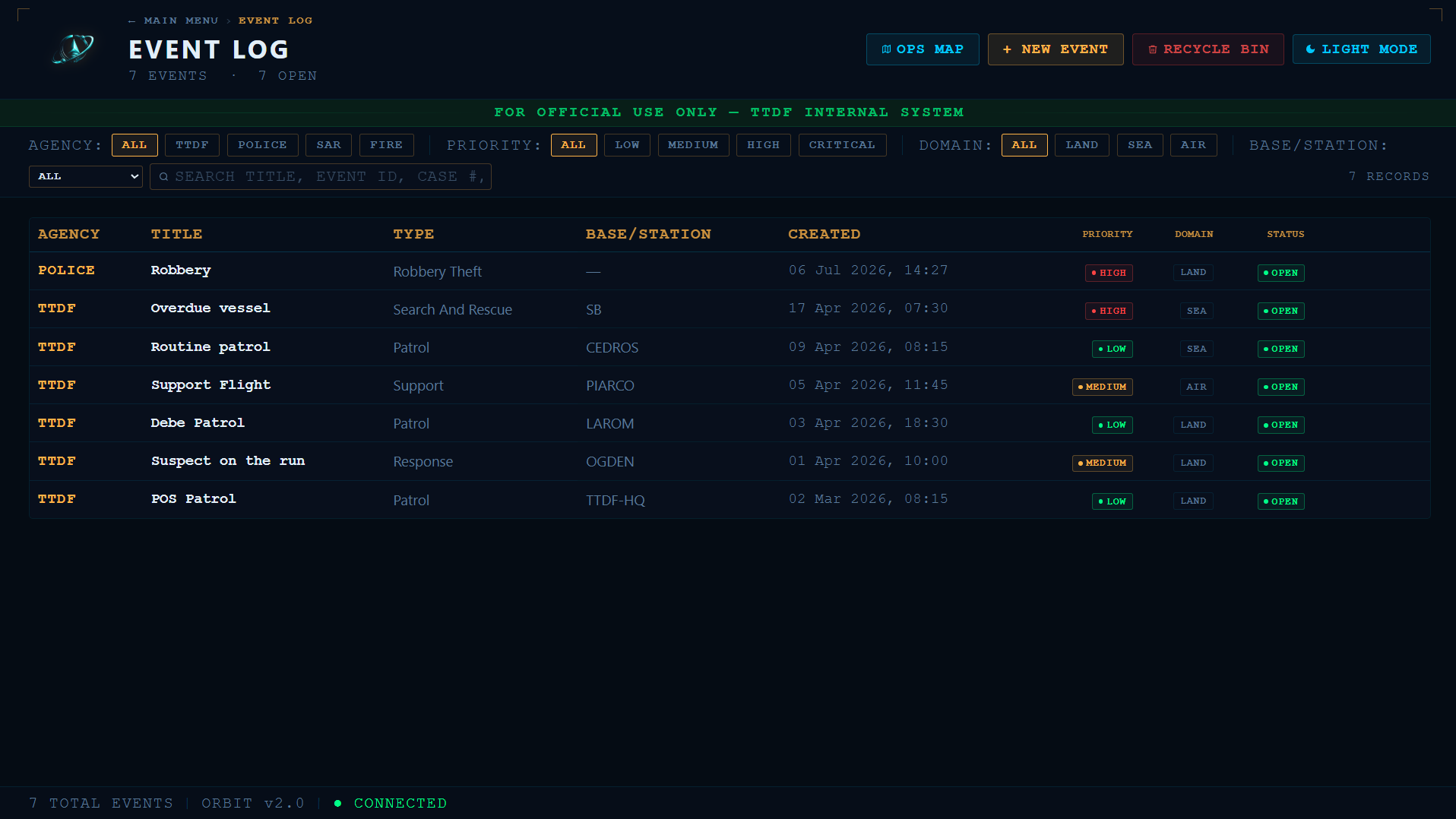Select ALL under the Priority filter
1456x819 pixels.
tap(574, 145)
